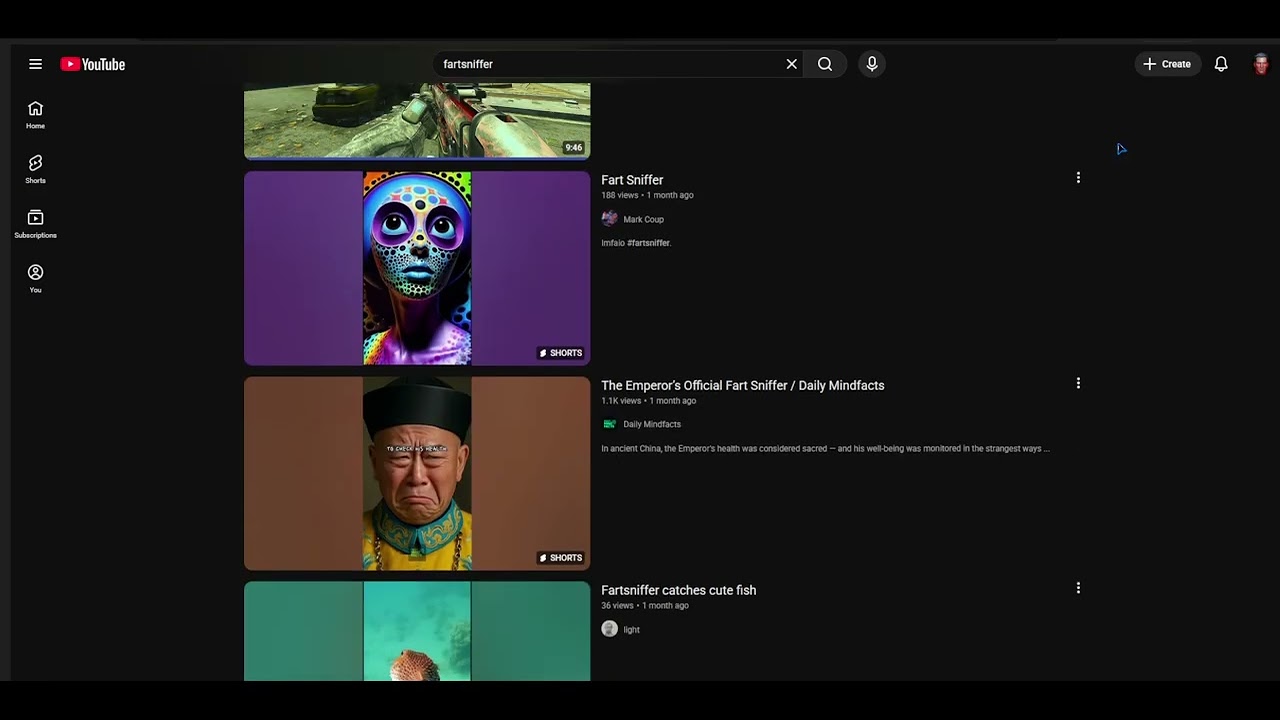Click SHORTS badge on alien thumbnail
Screen dimensions: 1280x720
[x=561, y=353]
